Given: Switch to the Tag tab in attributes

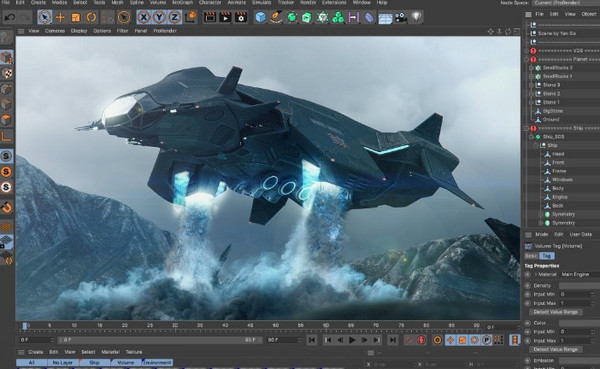Looking at the screenshot, I should (547, 256).
